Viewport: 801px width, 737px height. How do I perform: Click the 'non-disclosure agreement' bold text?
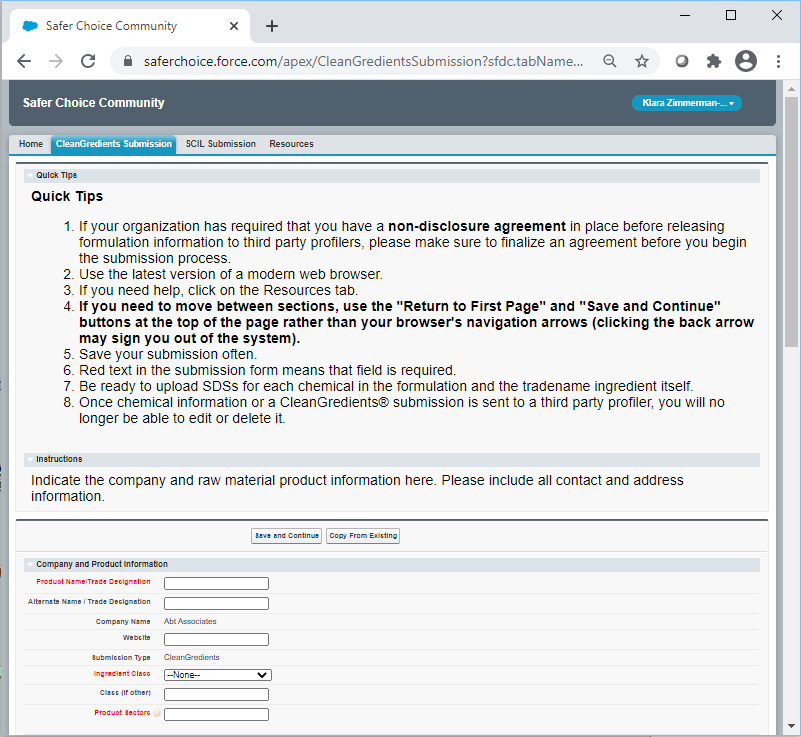coord(477,226)
